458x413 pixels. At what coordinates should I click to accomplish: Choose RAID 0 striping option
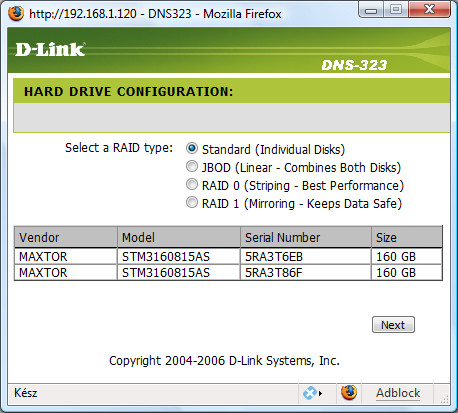[192, 184]
